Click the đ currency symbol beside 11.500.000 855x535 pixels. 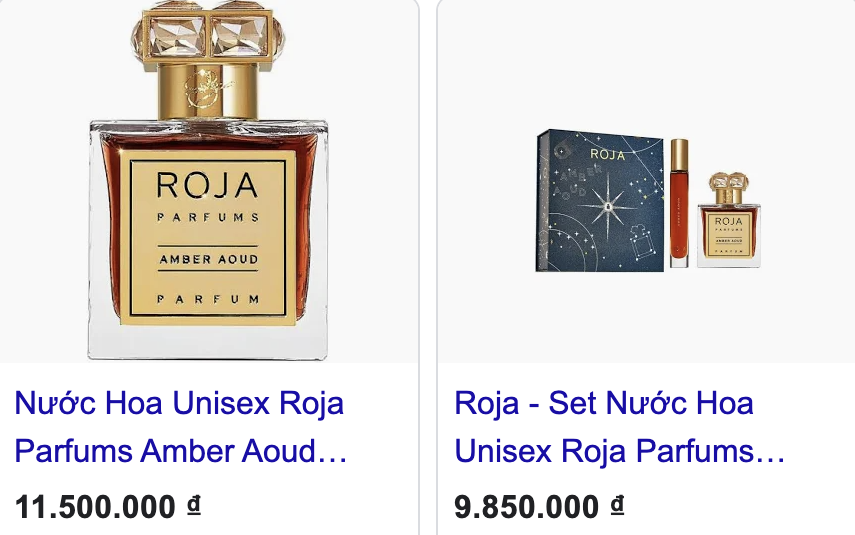tap(194, 504)
